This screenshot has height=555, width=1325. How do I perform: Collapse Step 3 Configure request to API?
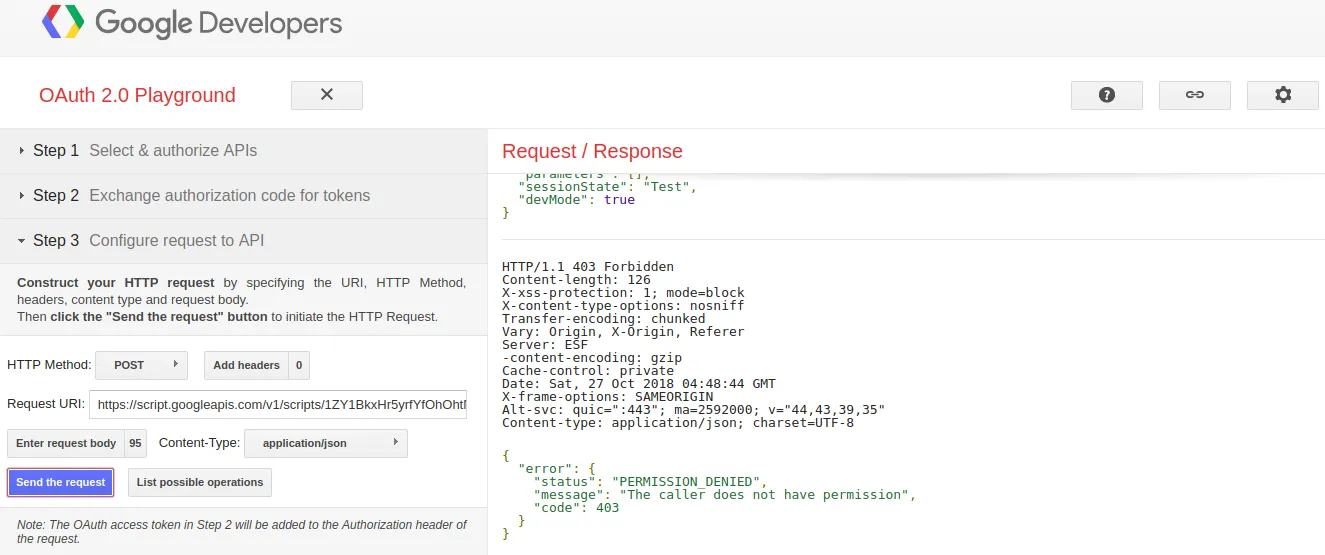pyautogui.click(x=148, y=241)
